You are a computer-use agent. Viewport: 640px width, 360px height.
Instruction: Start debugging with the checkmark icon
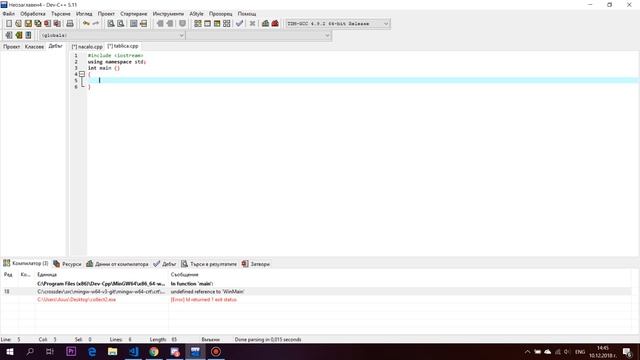pyautogui.click(x=240, y=24)
